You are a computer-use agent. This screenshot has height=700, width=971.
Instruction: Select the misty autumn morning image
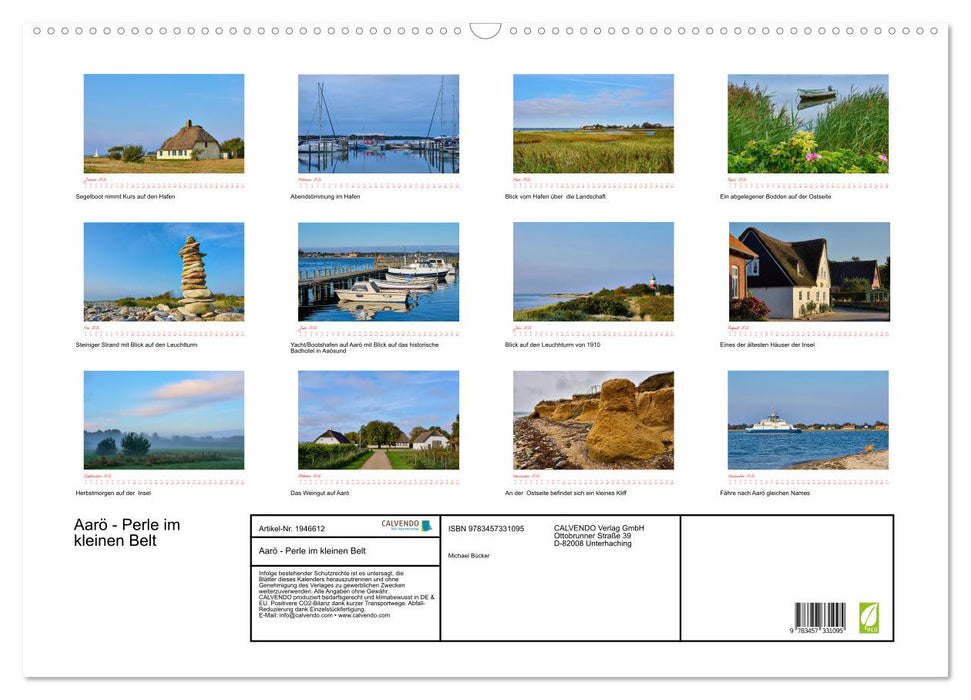163,420
